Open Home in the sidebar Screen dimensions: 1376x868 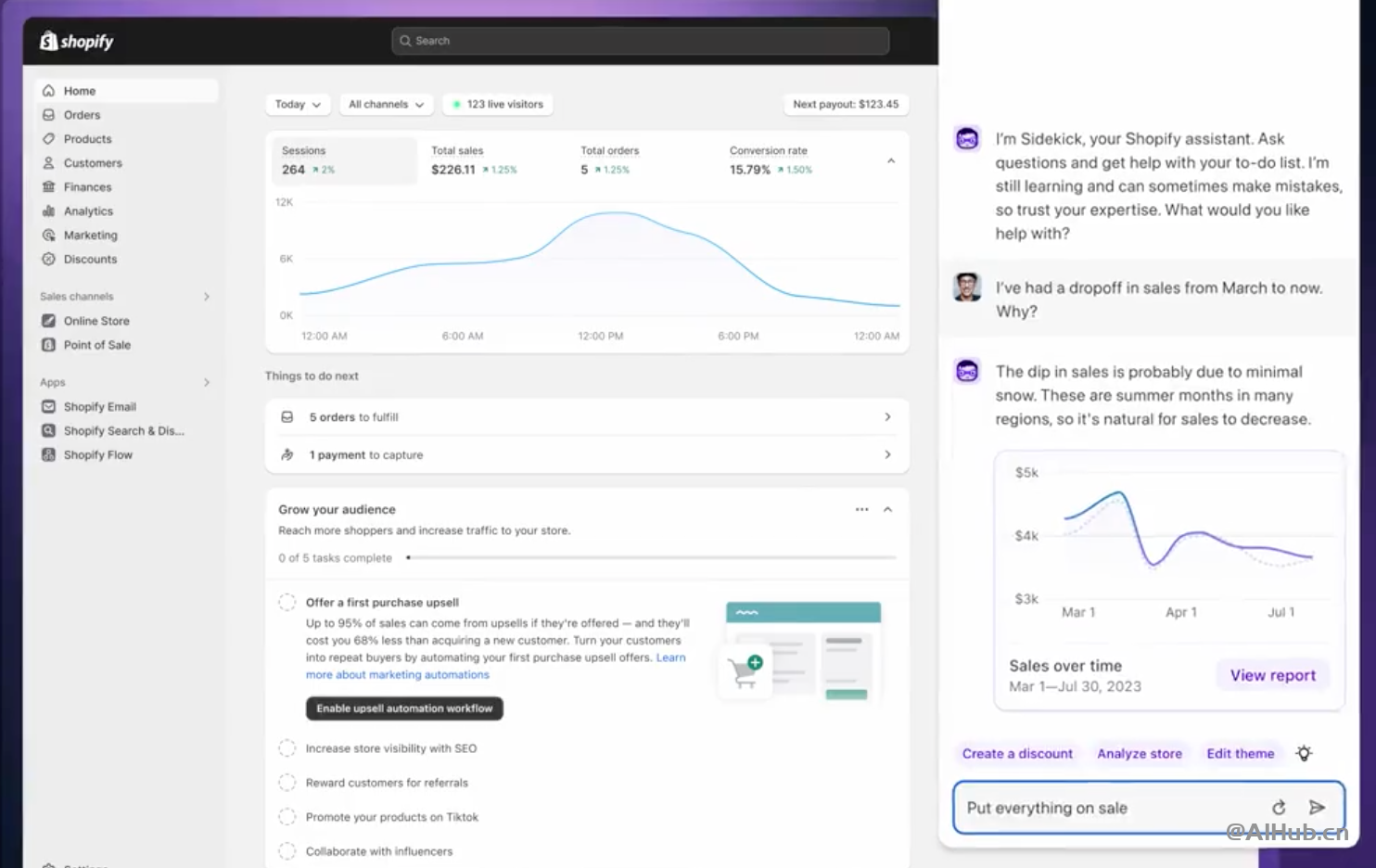(x=127, y=91)
